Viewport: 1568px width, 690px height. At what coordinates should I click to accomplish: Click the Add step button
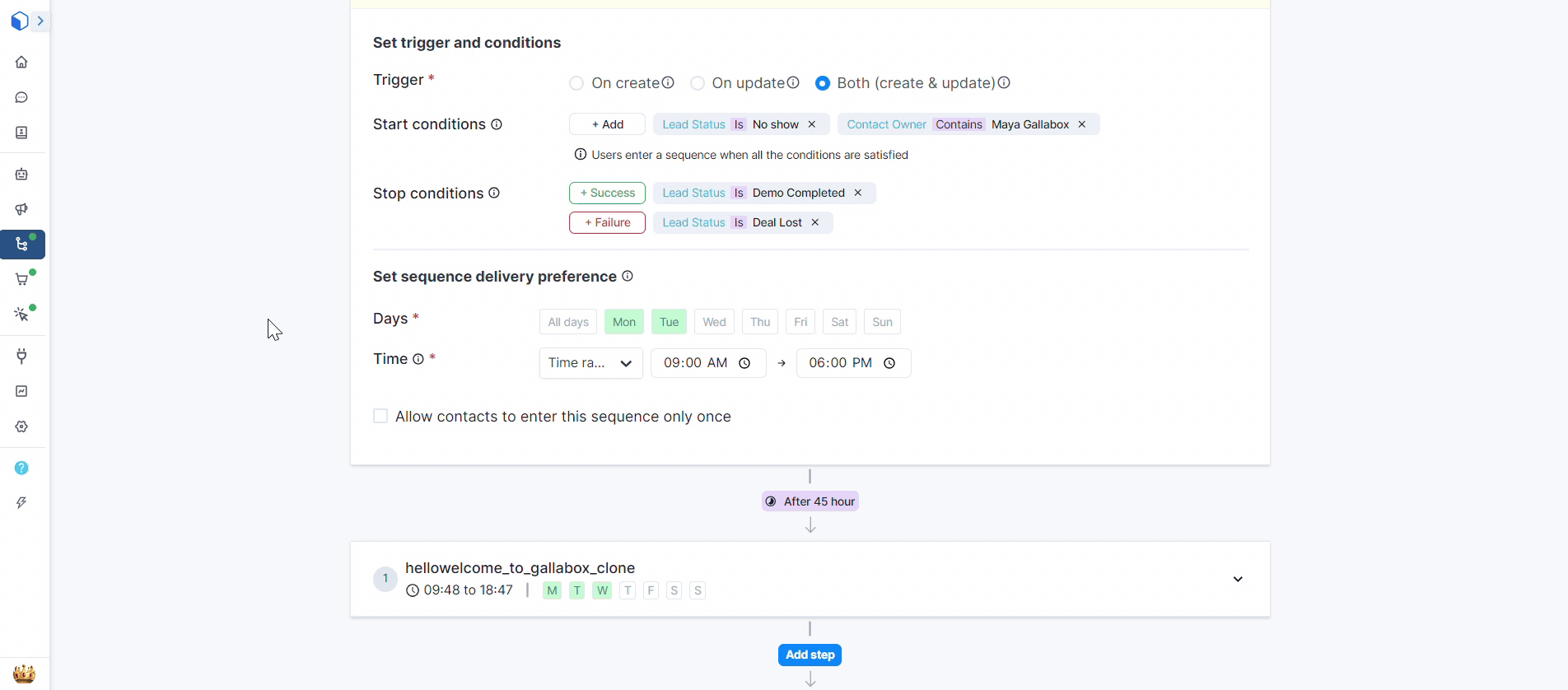(810, 655)
